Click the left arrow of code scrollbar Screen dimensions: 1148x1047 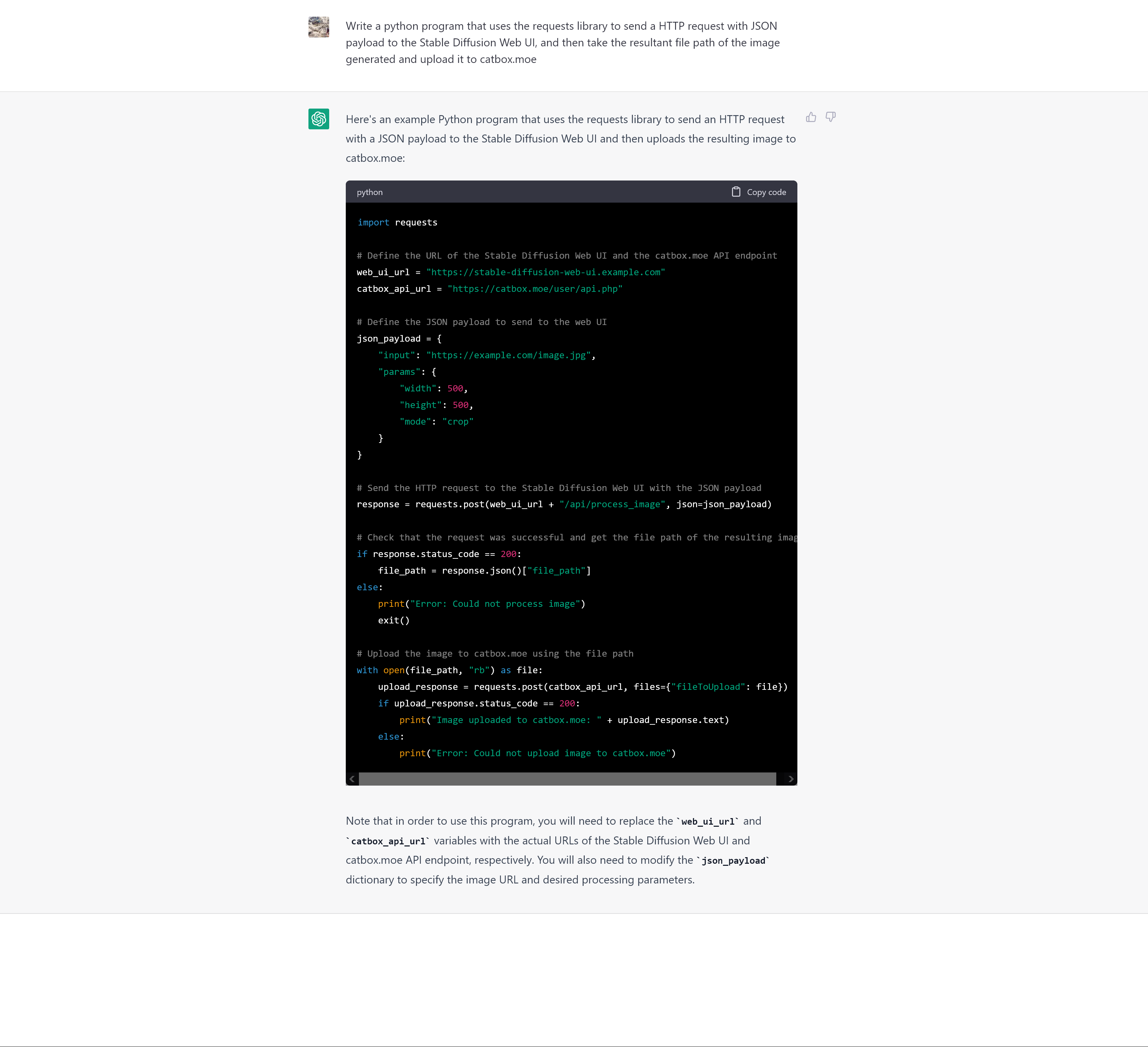tap(352, 779)
